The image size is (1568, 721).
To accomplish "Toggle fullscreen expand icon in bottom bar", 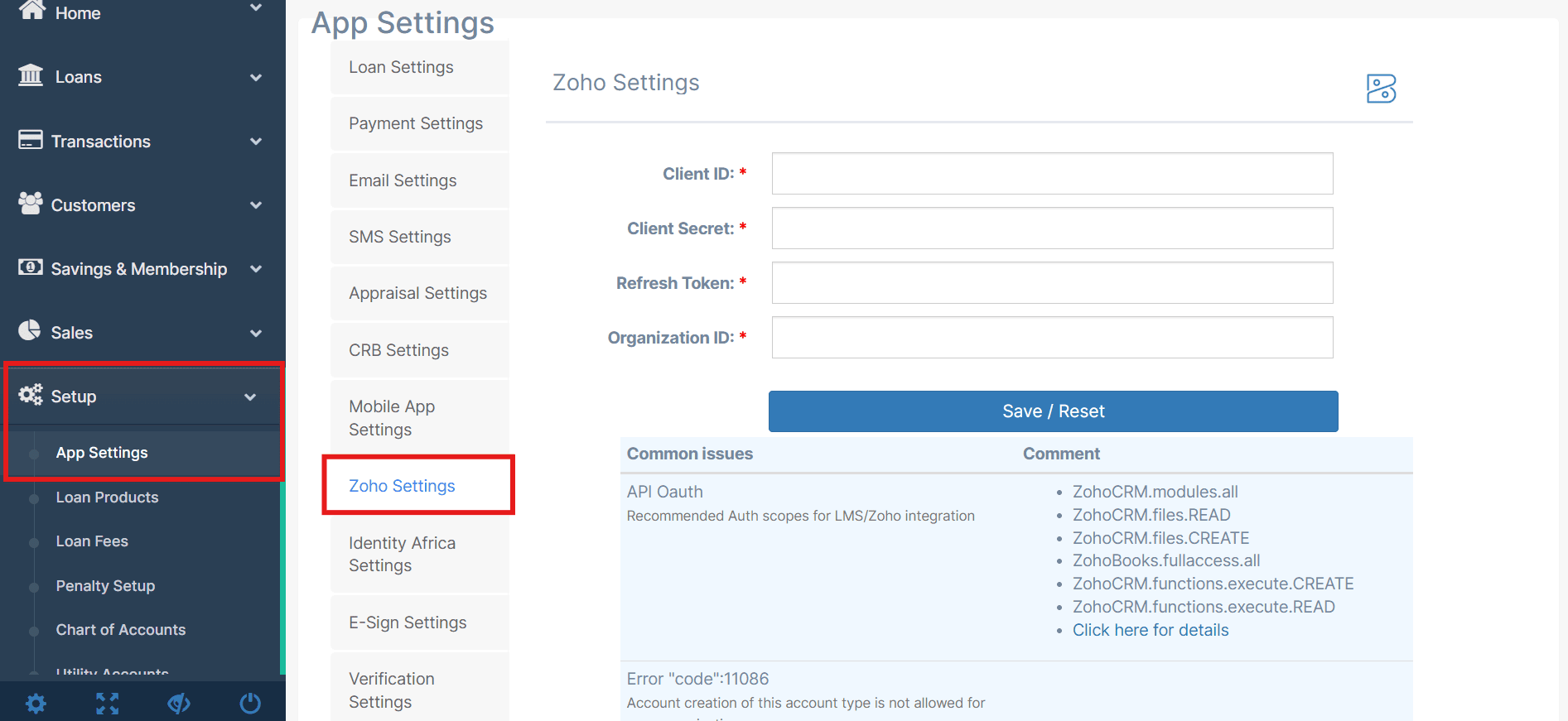I will tap(107, 704).
